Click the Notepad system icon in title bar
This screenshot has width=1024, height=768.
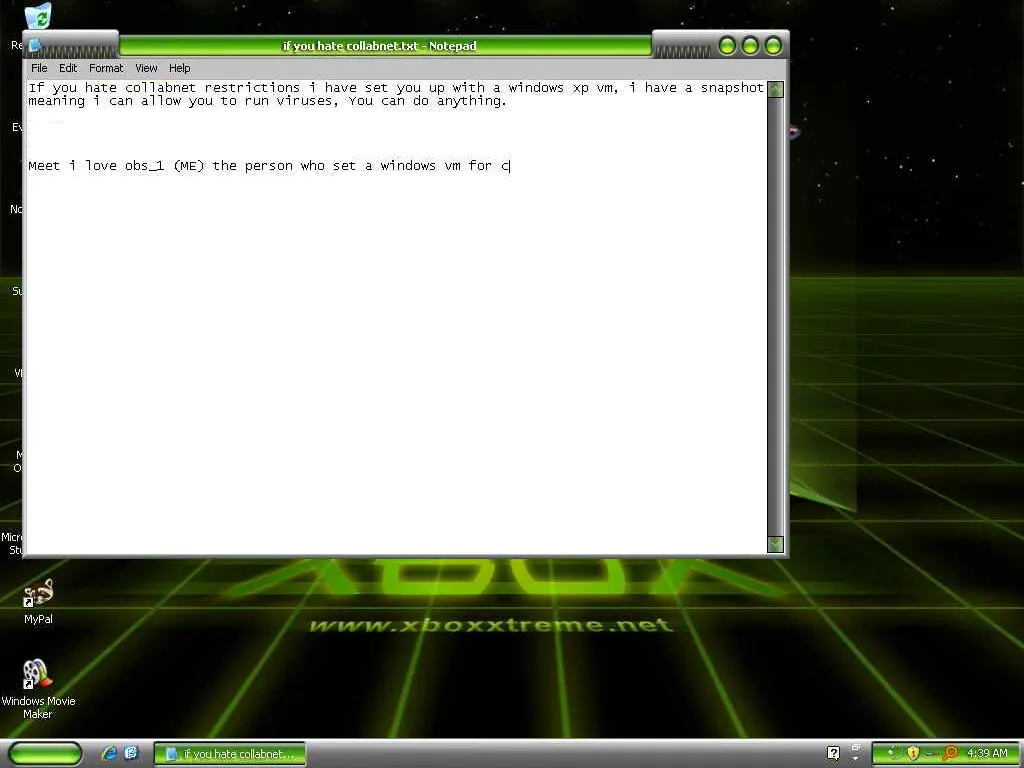[x=35, y=46]
